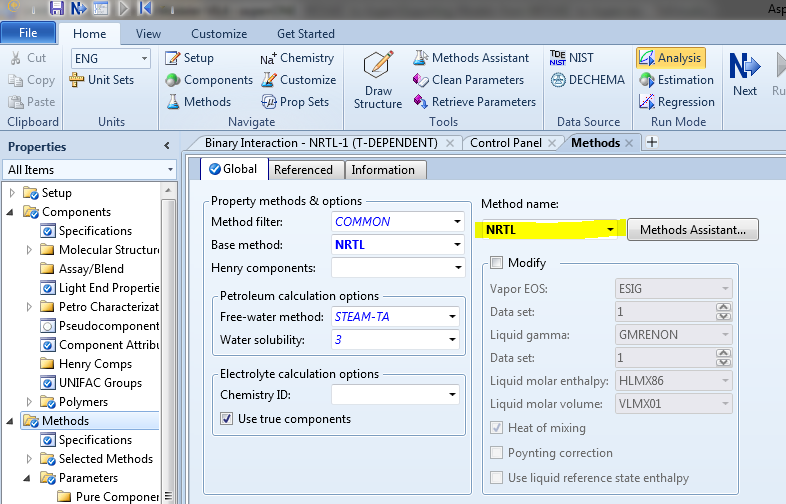Expand the Setup tree node
This screenshot has width=786, height=504.
(x=13, y=193)
